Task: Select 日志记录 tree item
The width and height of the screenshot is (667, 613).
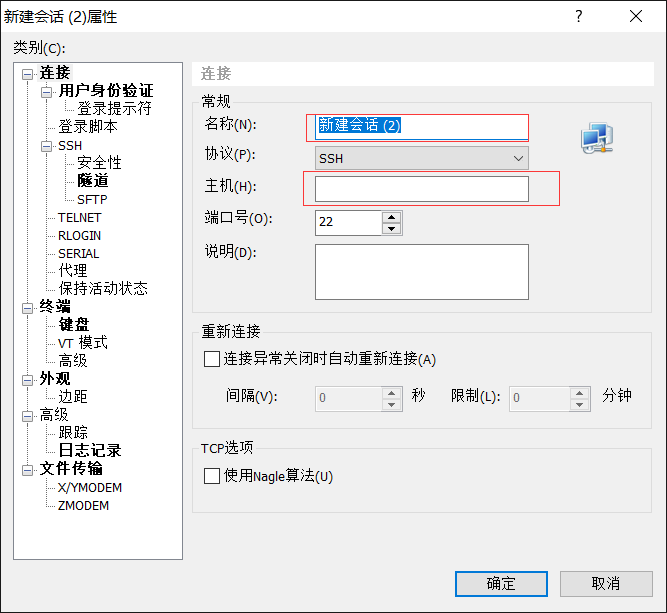Action: [x=90, y=450]
